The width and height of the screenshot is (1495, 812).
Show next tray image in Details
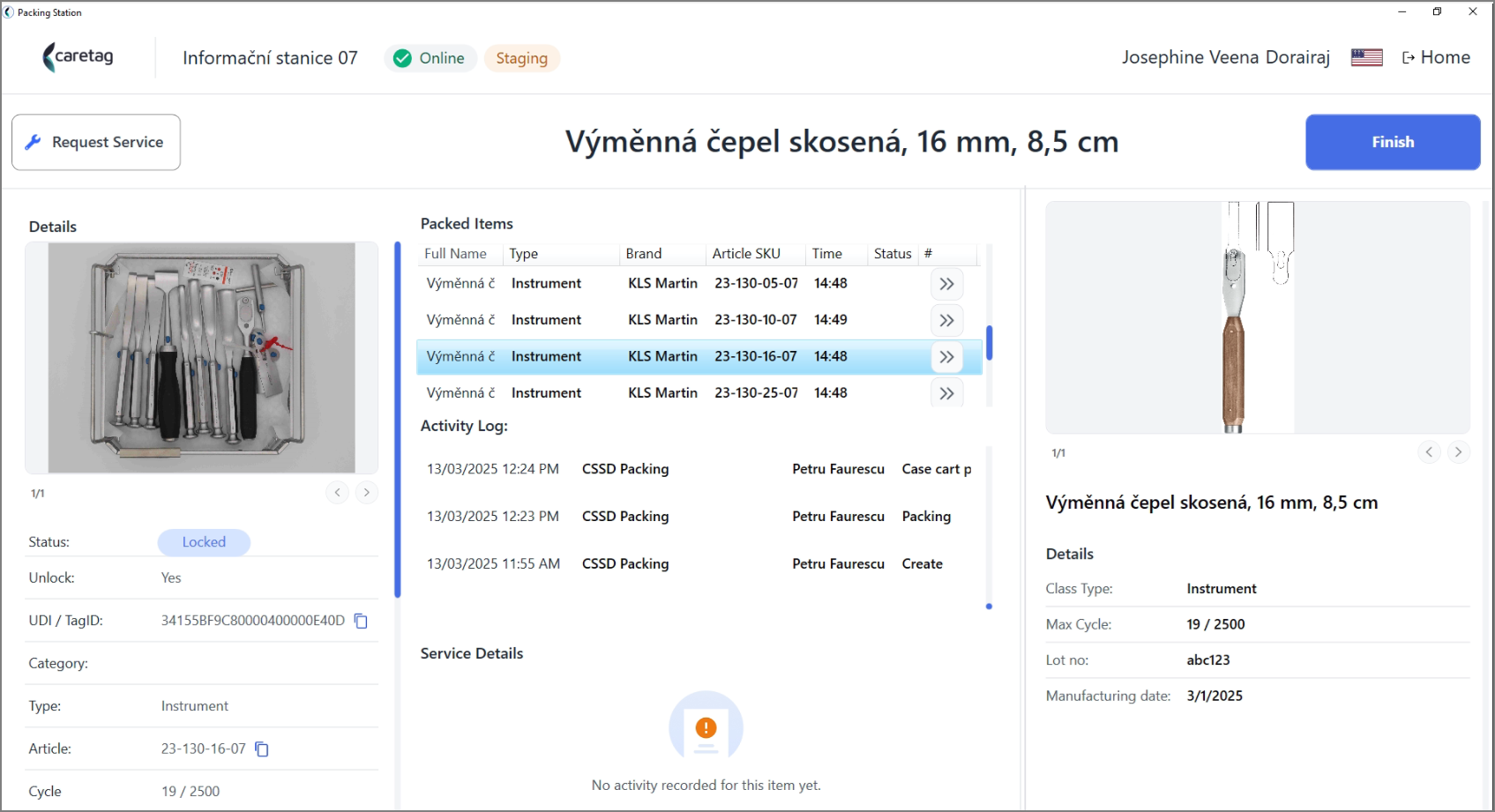pyautogui.click(x=367, y=493)
